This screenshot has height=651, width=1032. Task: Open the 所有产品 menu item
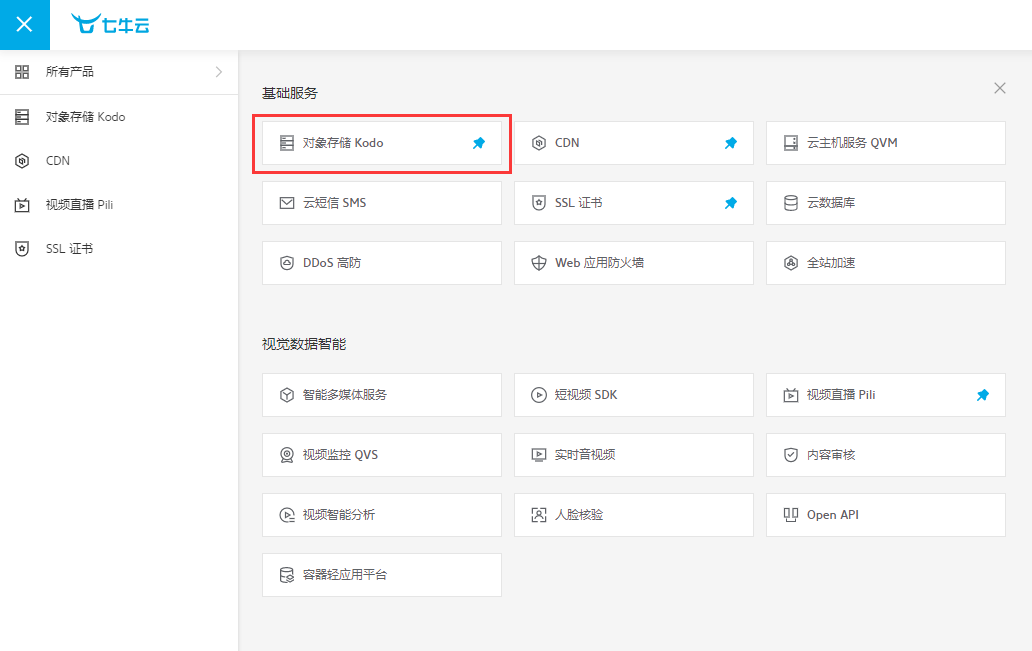click(119, 72)
